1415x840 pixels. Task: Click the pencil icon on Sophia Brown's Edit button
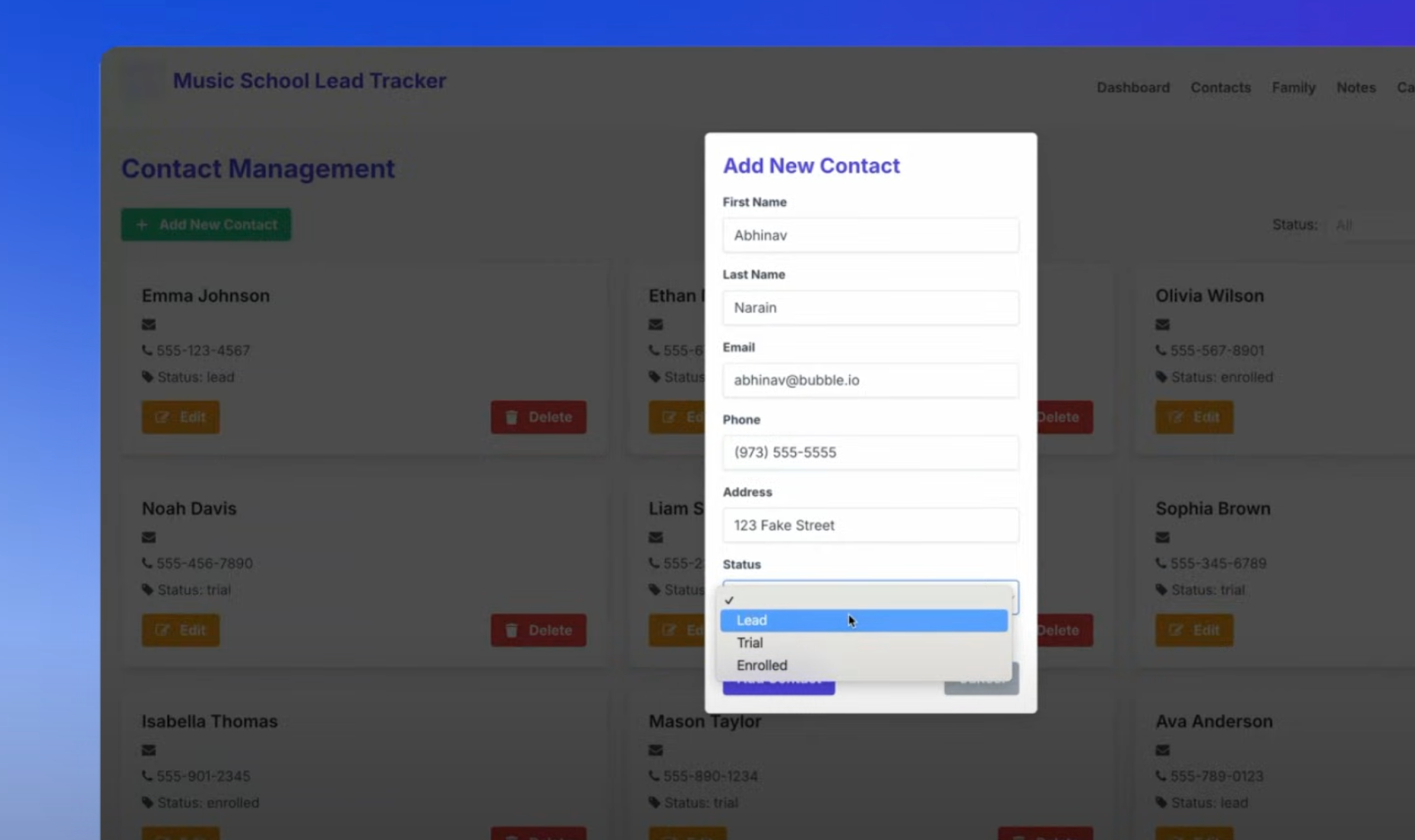[x=1177, y=630]
